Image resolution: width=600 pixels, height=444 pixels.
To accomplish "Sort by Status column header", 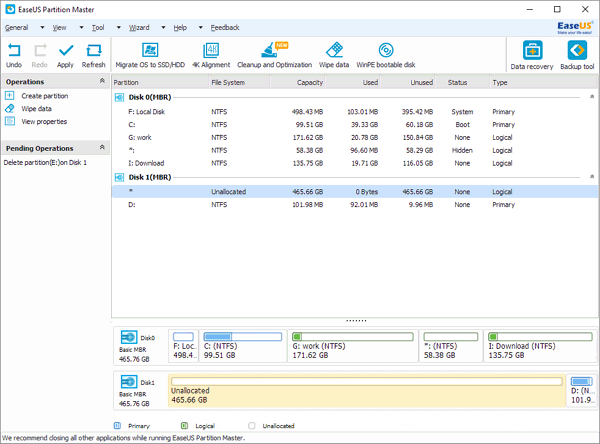I will pos(462,82).
